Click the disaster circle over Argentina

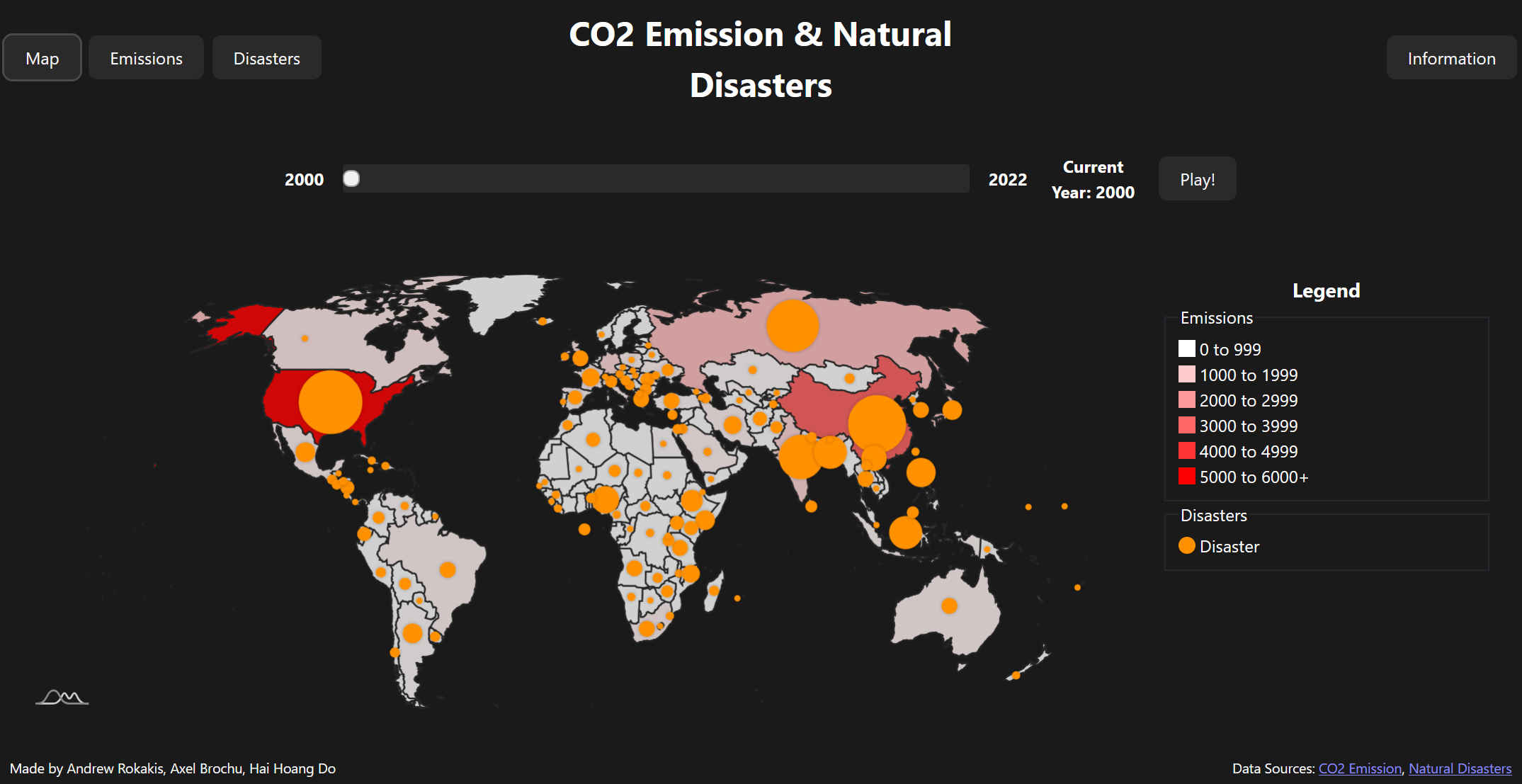(413, 632)
